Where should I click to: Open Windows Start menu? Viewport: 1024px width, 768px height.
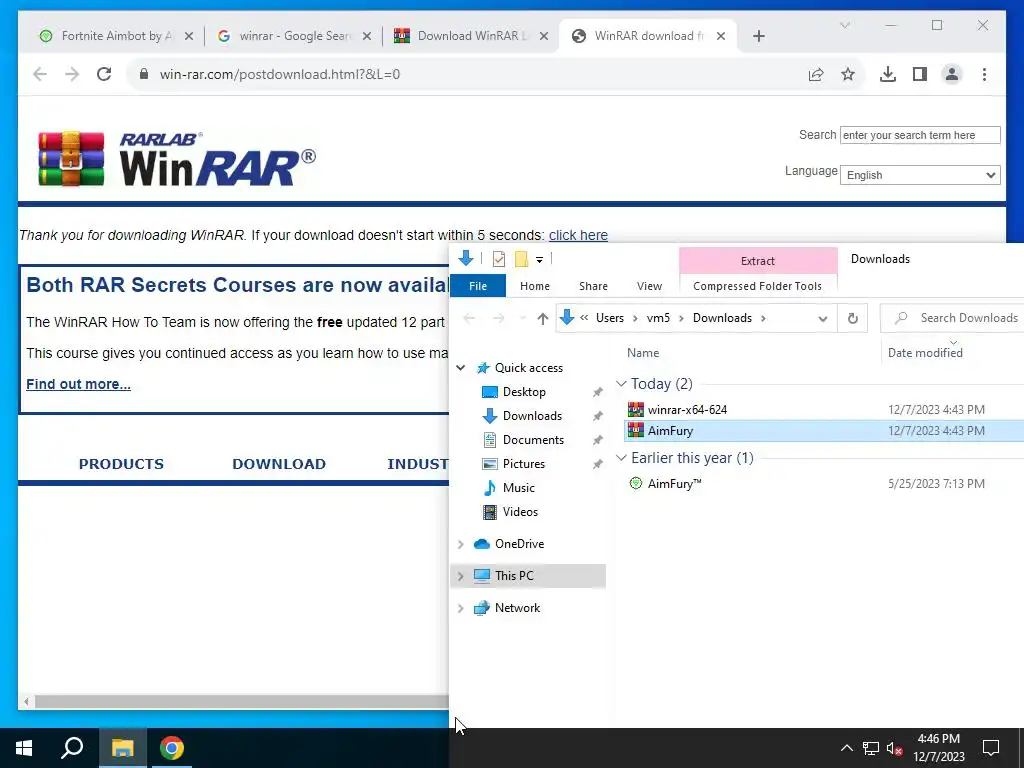point(24,748)
